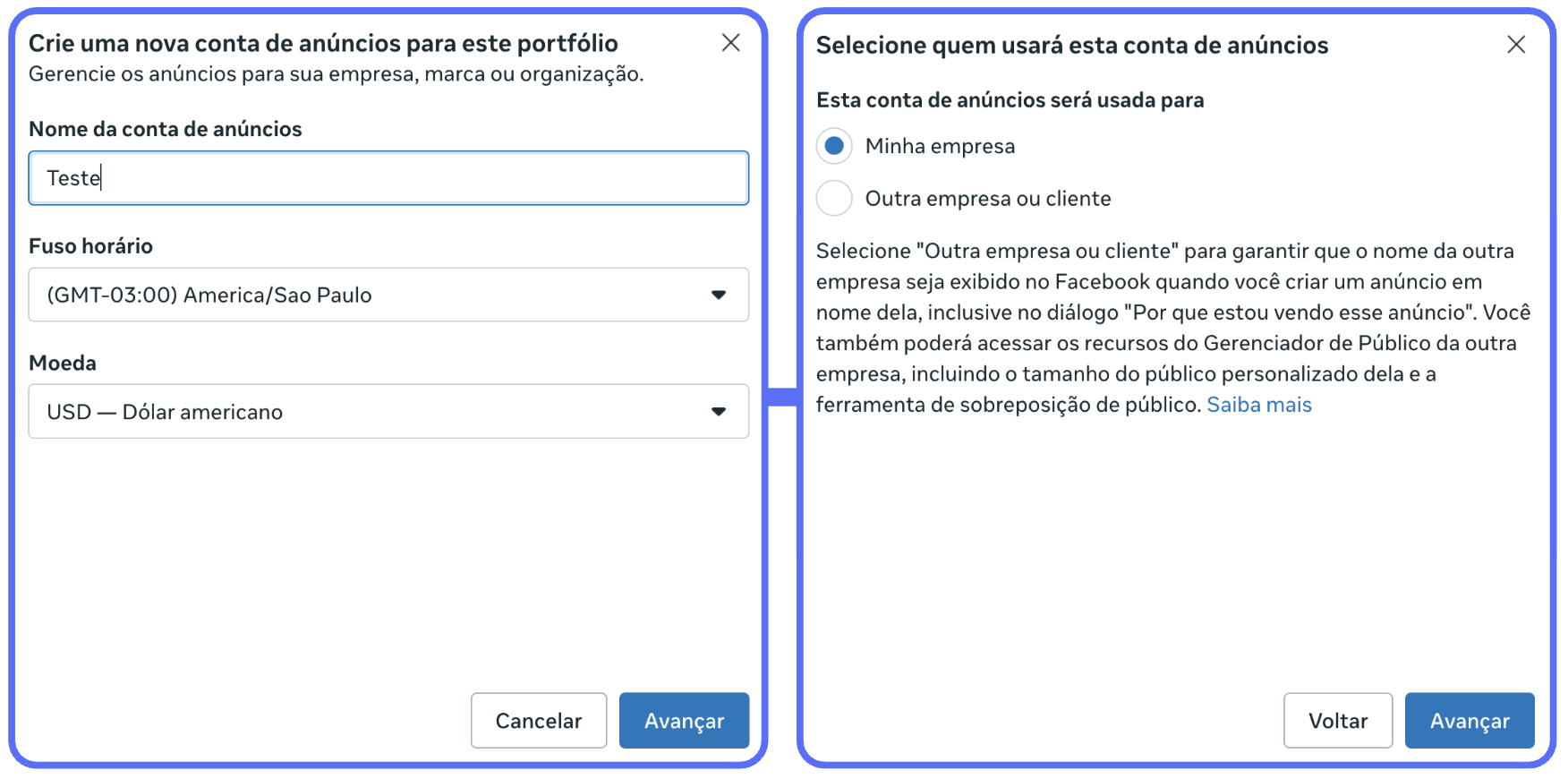Click the 'Moeda' field label
The height and width of the screenshot is (779, 1568).
[63, 363]
